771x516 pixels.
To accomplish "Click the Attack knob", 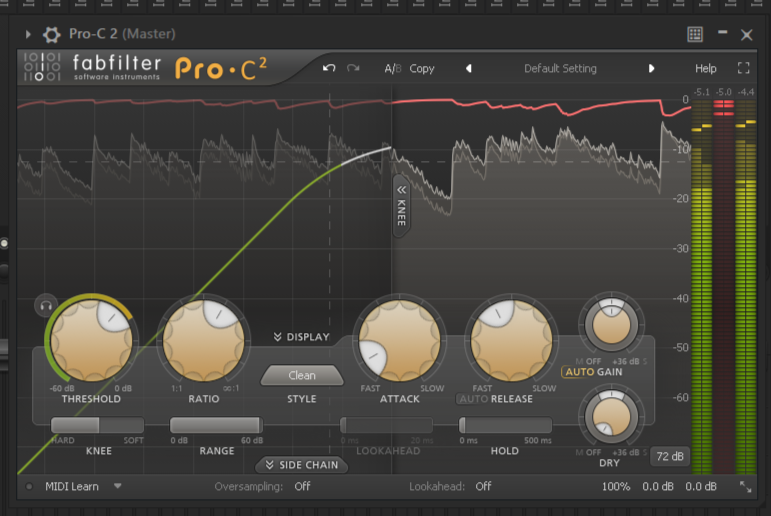I will coord(399,341).
